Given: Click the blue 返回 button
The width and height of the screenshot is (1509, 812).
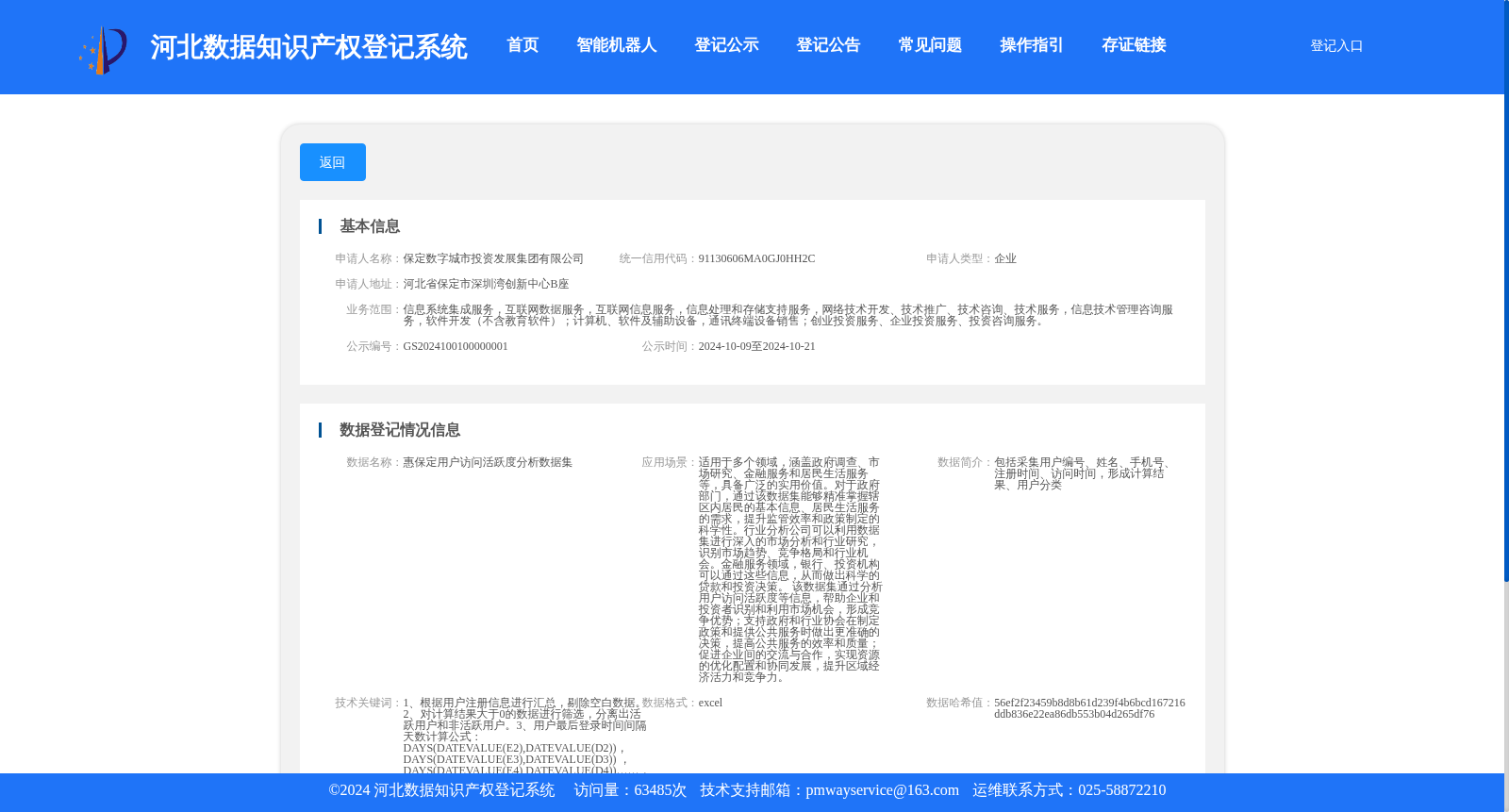Looking at the screenshot, I should point(333,162).
